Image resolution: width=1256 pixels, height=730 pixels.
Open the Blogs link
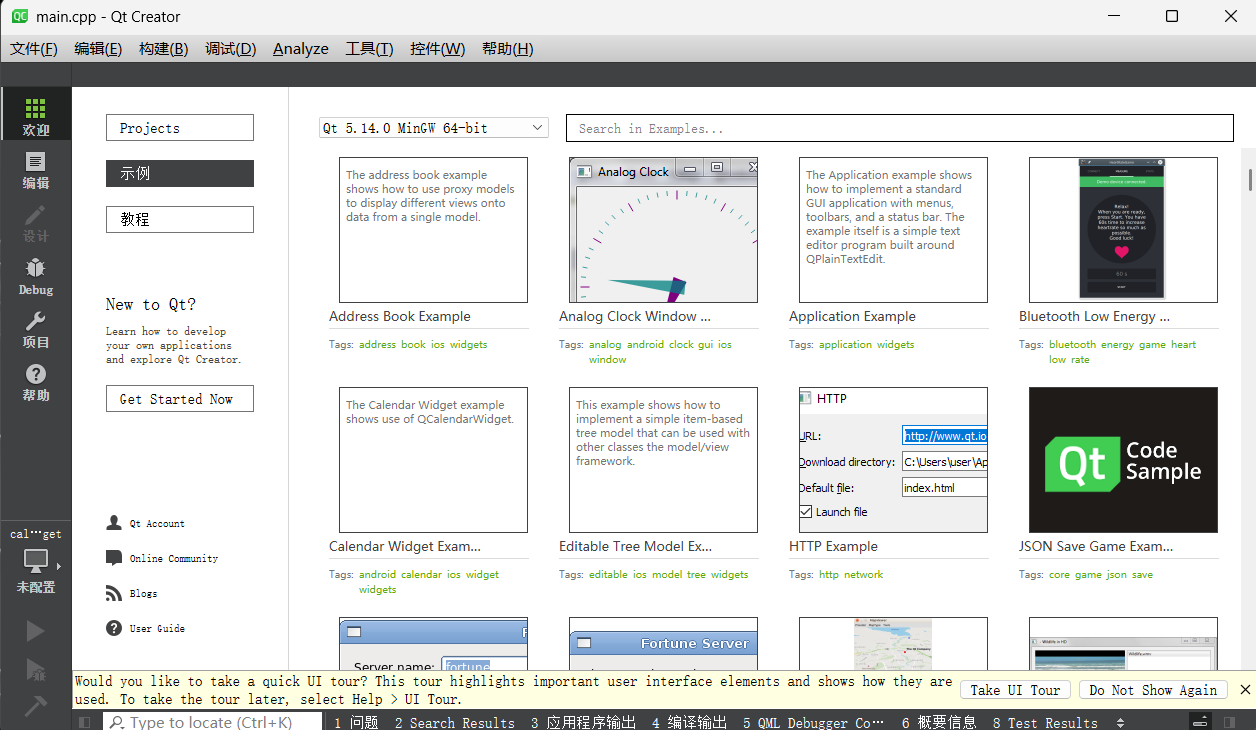pos(143,593)
